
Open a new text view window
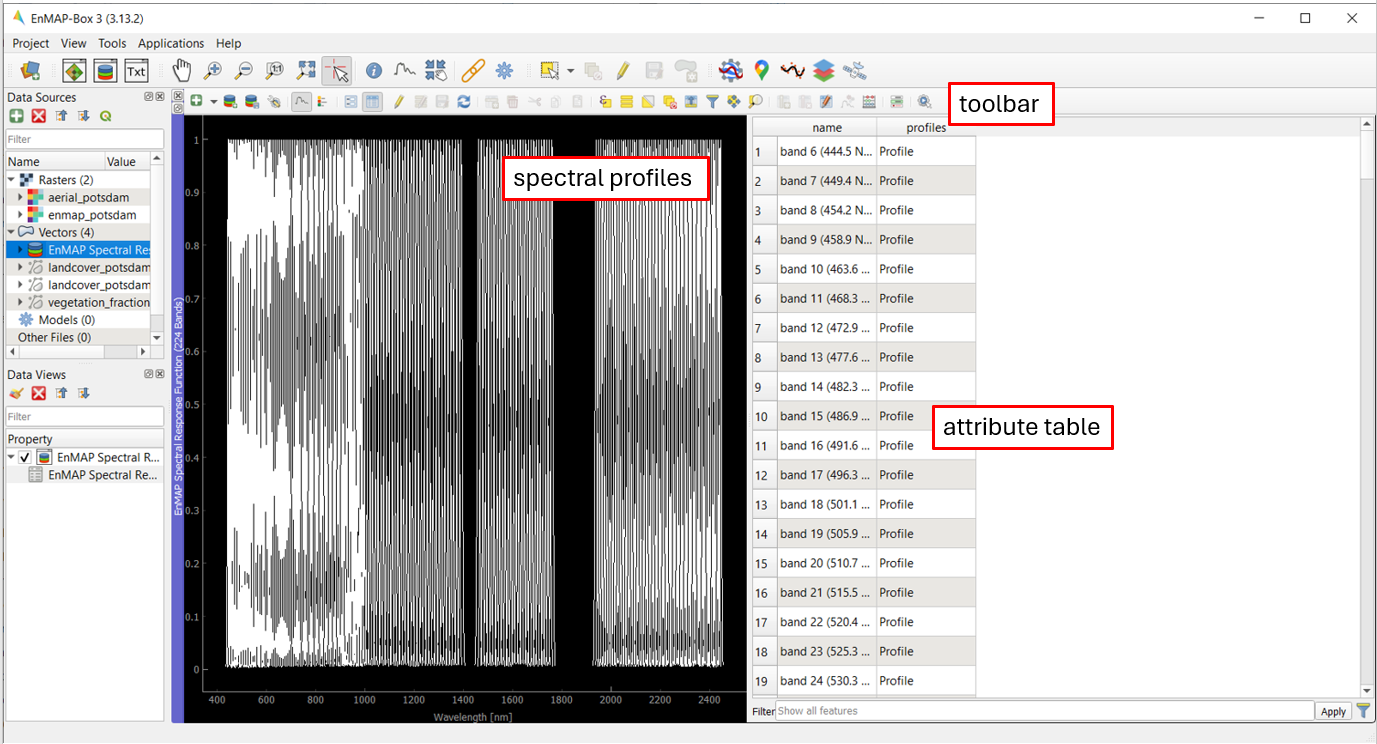pos(136,71)
